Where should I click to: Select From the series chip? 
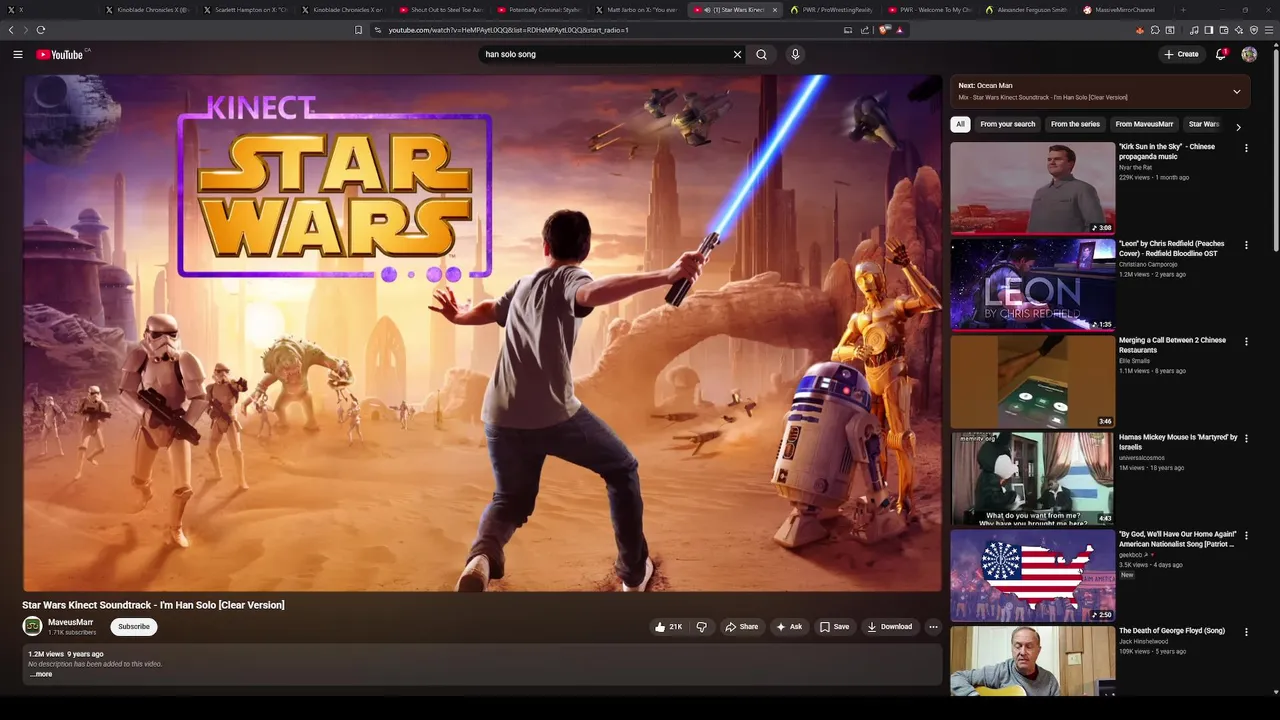click(1075, 124)
